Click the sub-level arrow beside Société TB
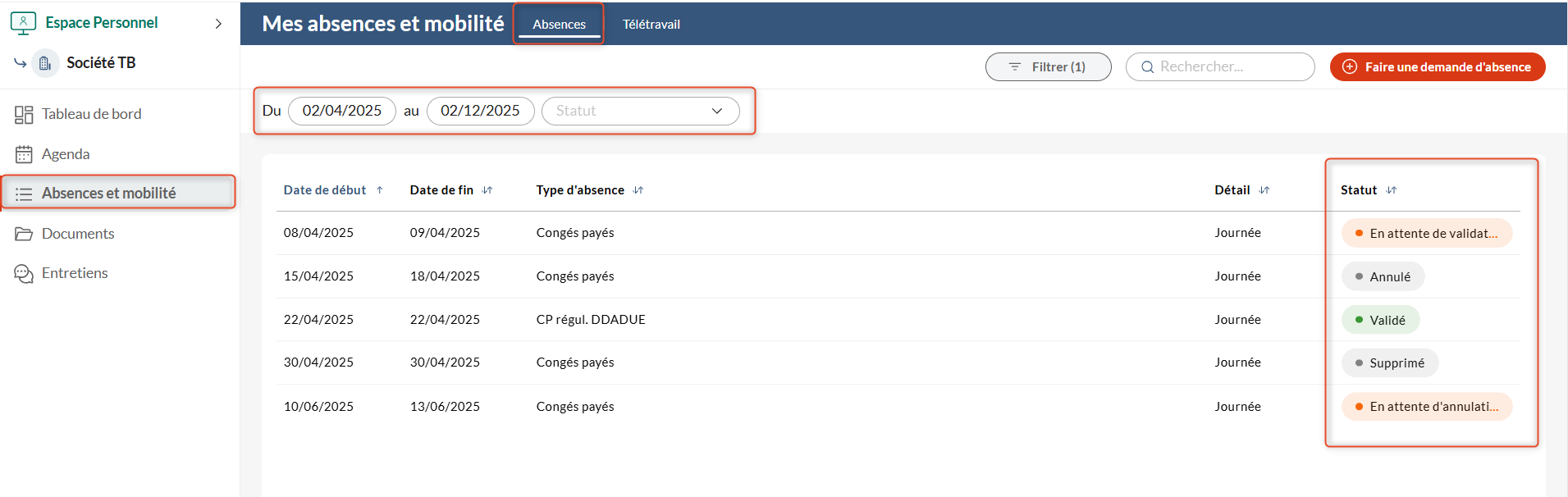Viewport: 1568px width, 497px height. tap(21, 62)
